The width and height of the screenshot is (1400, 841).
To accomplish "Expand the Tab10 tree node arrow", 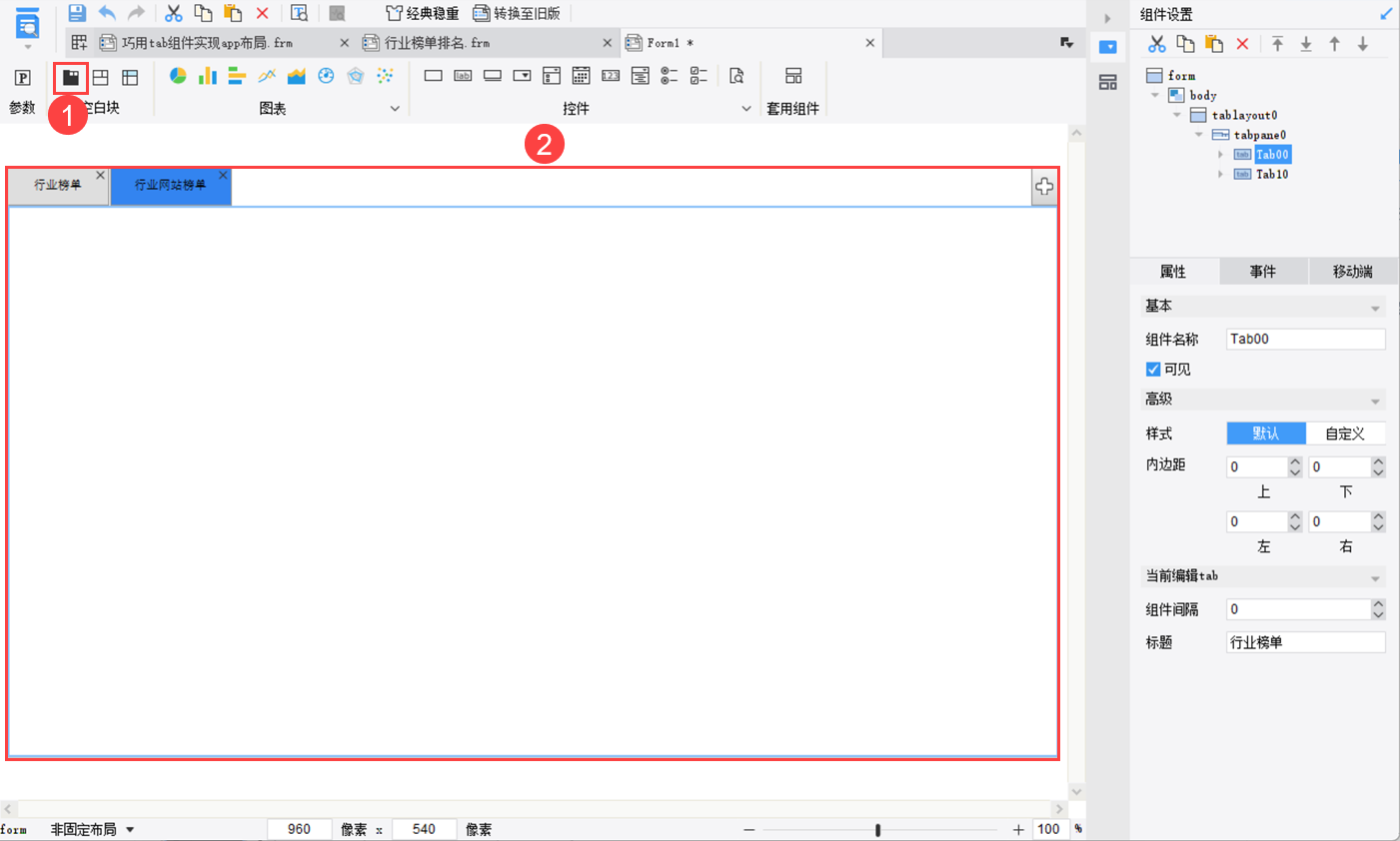I will [1220, 174].
